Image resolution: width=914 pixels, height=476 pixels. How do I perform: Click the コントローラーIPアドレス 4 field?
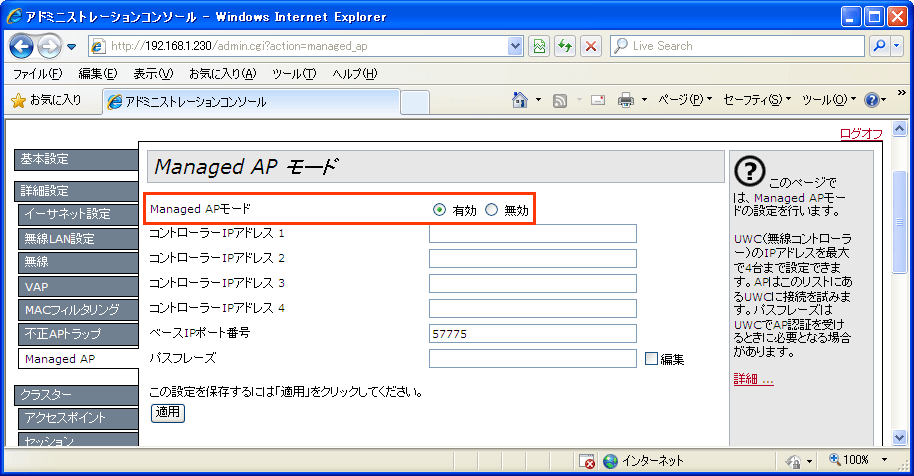[x=533, y=309]
